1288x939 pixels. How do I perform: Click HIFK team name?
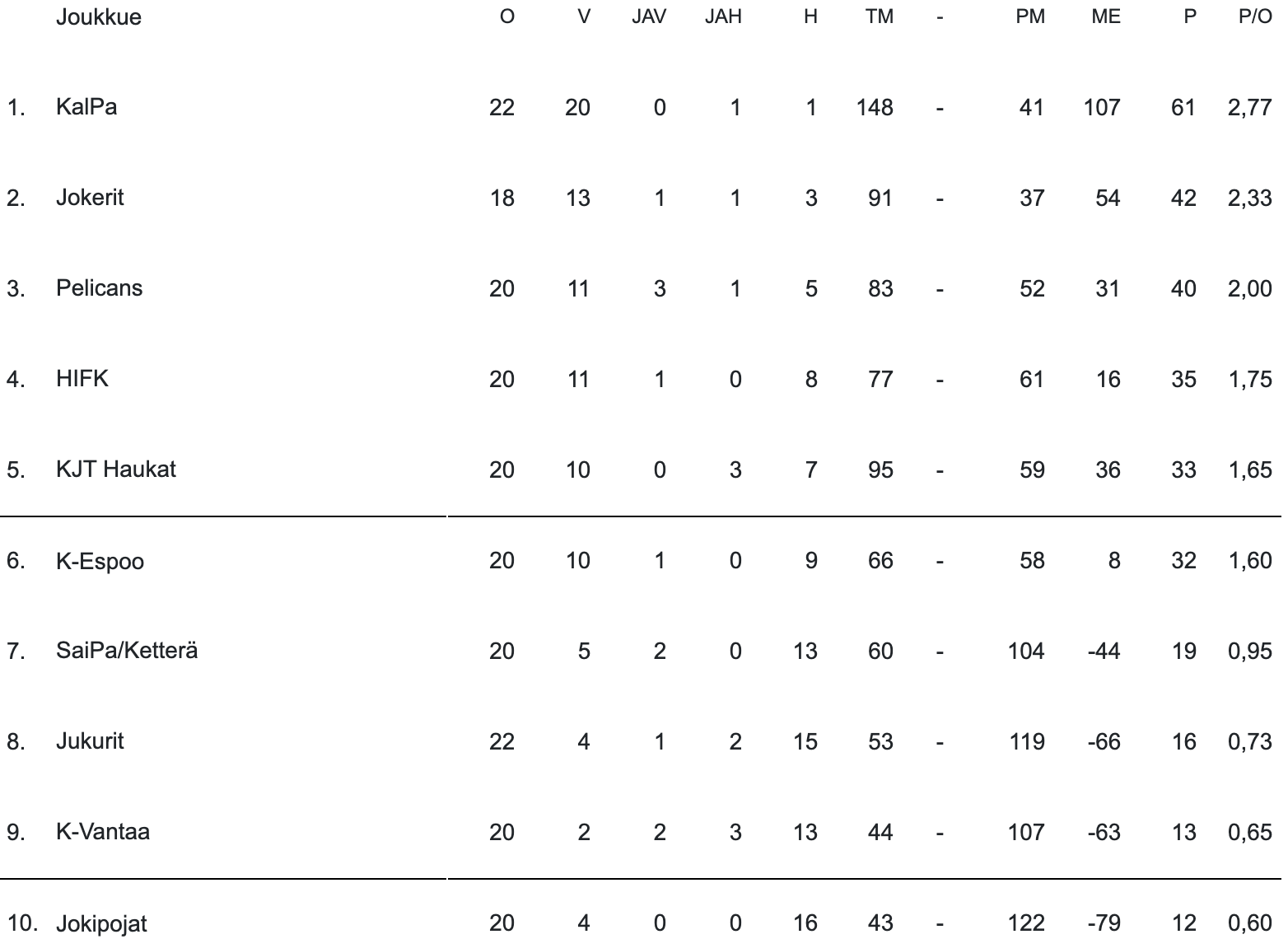click(x=82, y=379)
